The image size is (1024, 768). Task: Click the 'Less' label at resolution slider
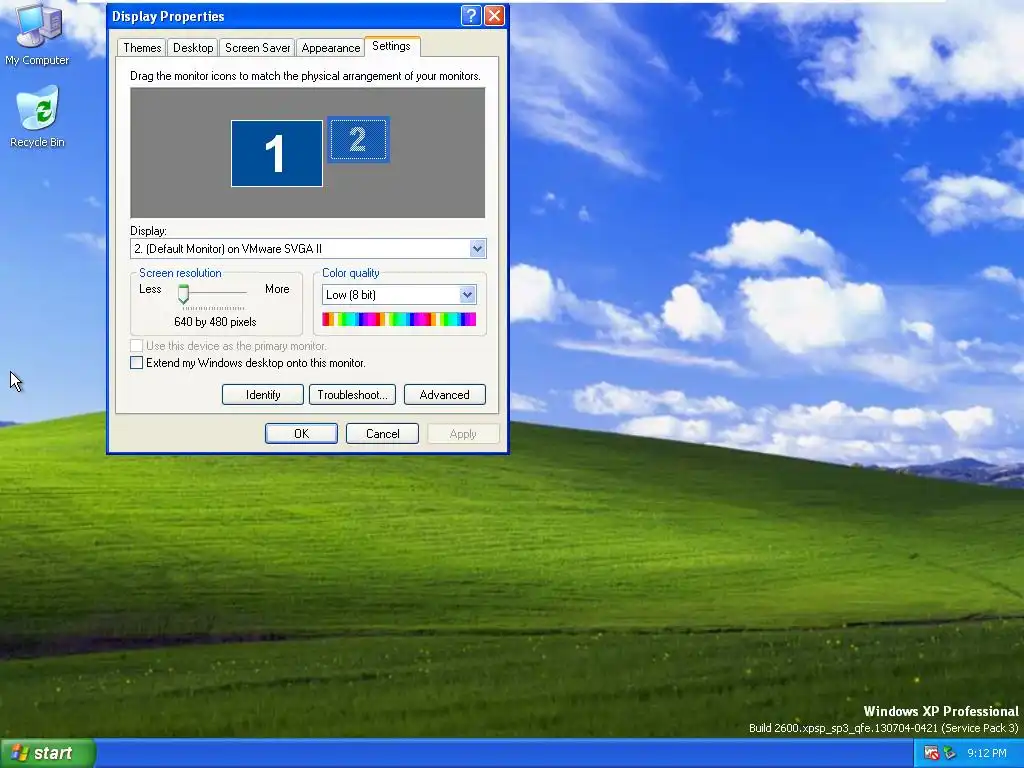pos(150,289)
